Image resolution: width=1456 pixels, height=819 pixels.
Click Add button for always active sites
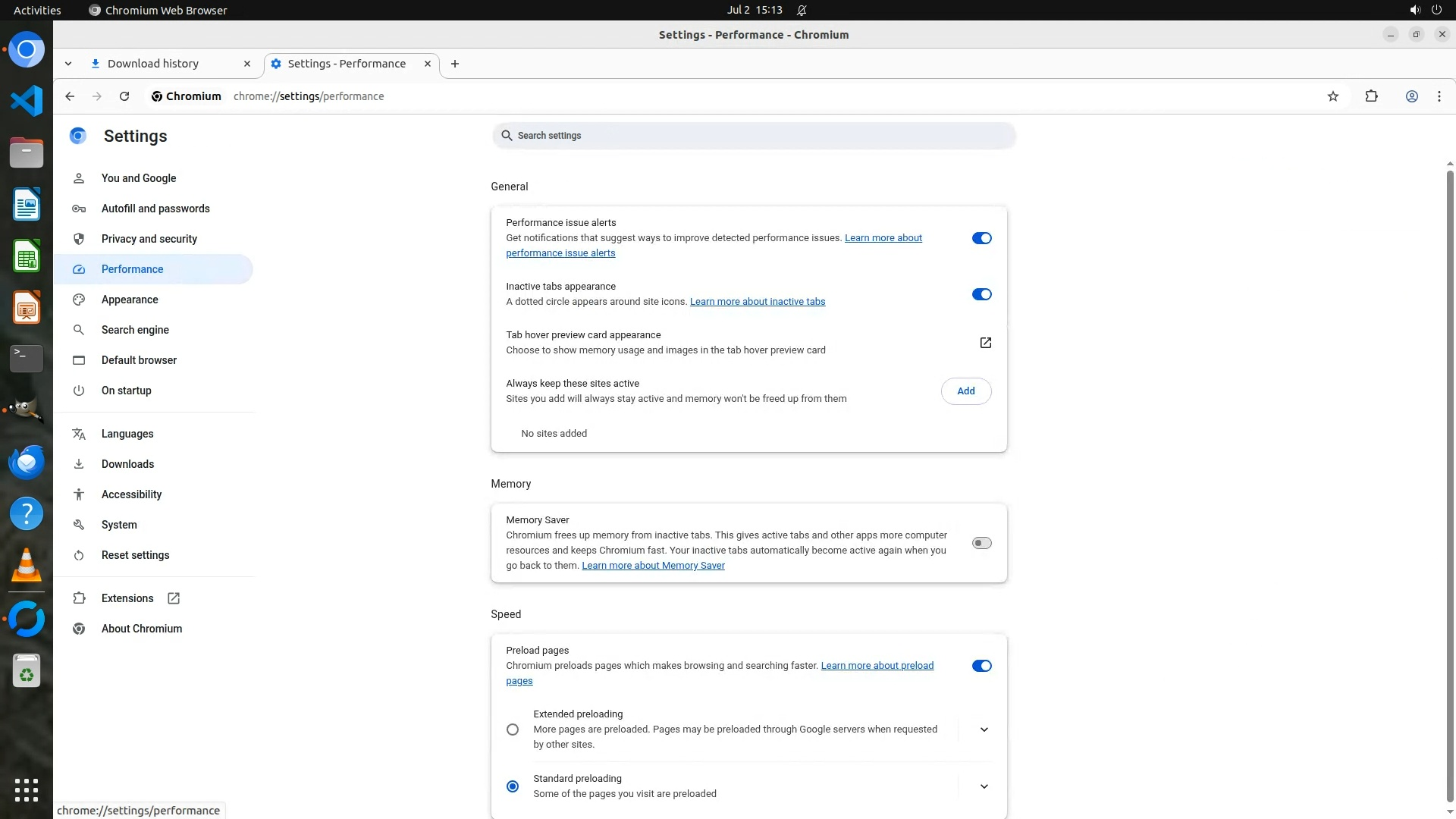pos(965,391)
